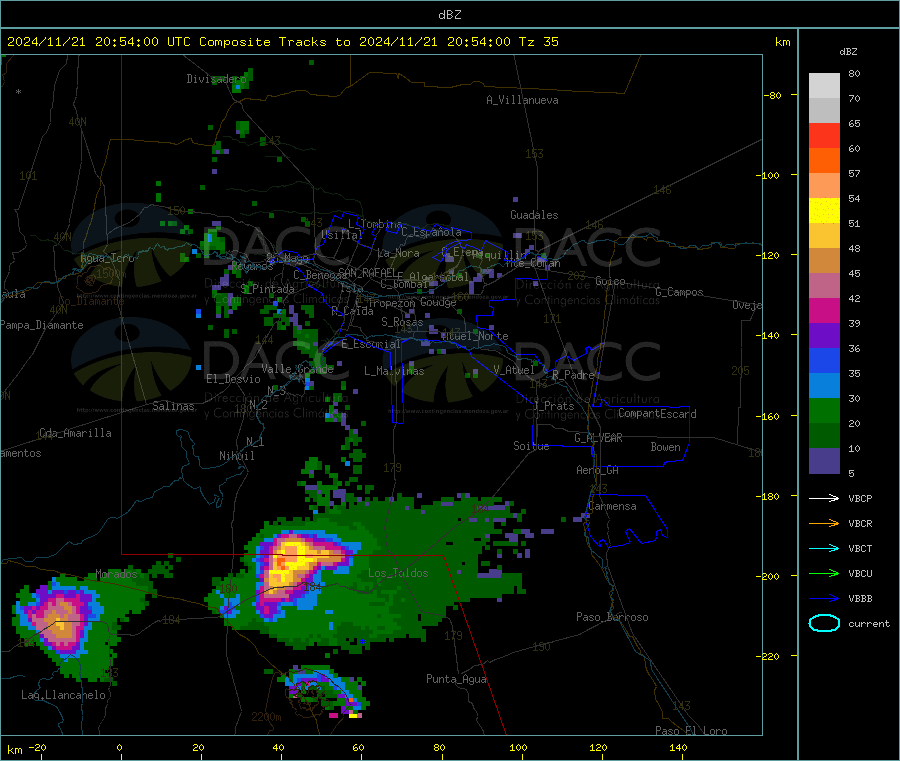900x761 pixels.
Task: Click the 'dBZ' title at the top
Action: coord(449,15)
